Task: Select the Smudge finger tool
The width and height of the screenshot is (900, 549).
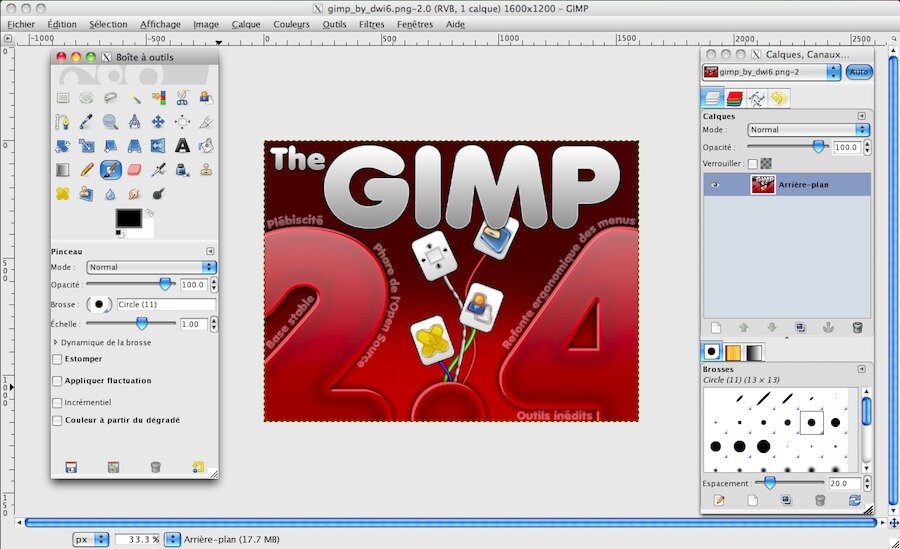Action: point(135,194)
